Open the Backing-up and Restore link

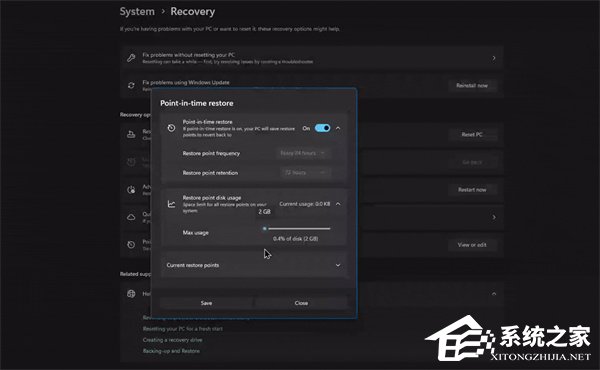tap(171, 351)
